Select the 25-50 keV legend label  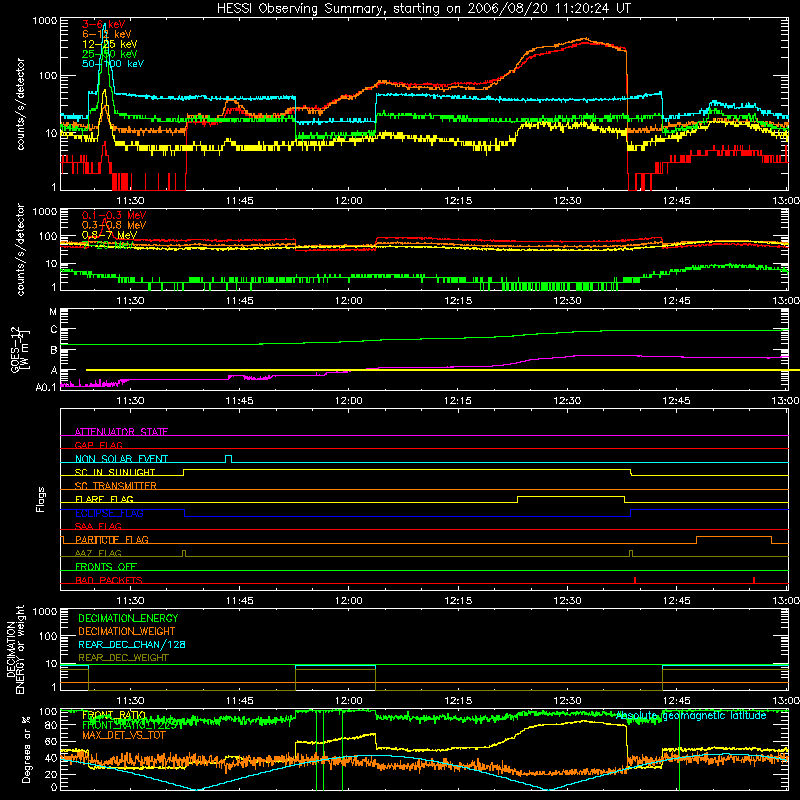pyautogui.click(x=110, y=54)
